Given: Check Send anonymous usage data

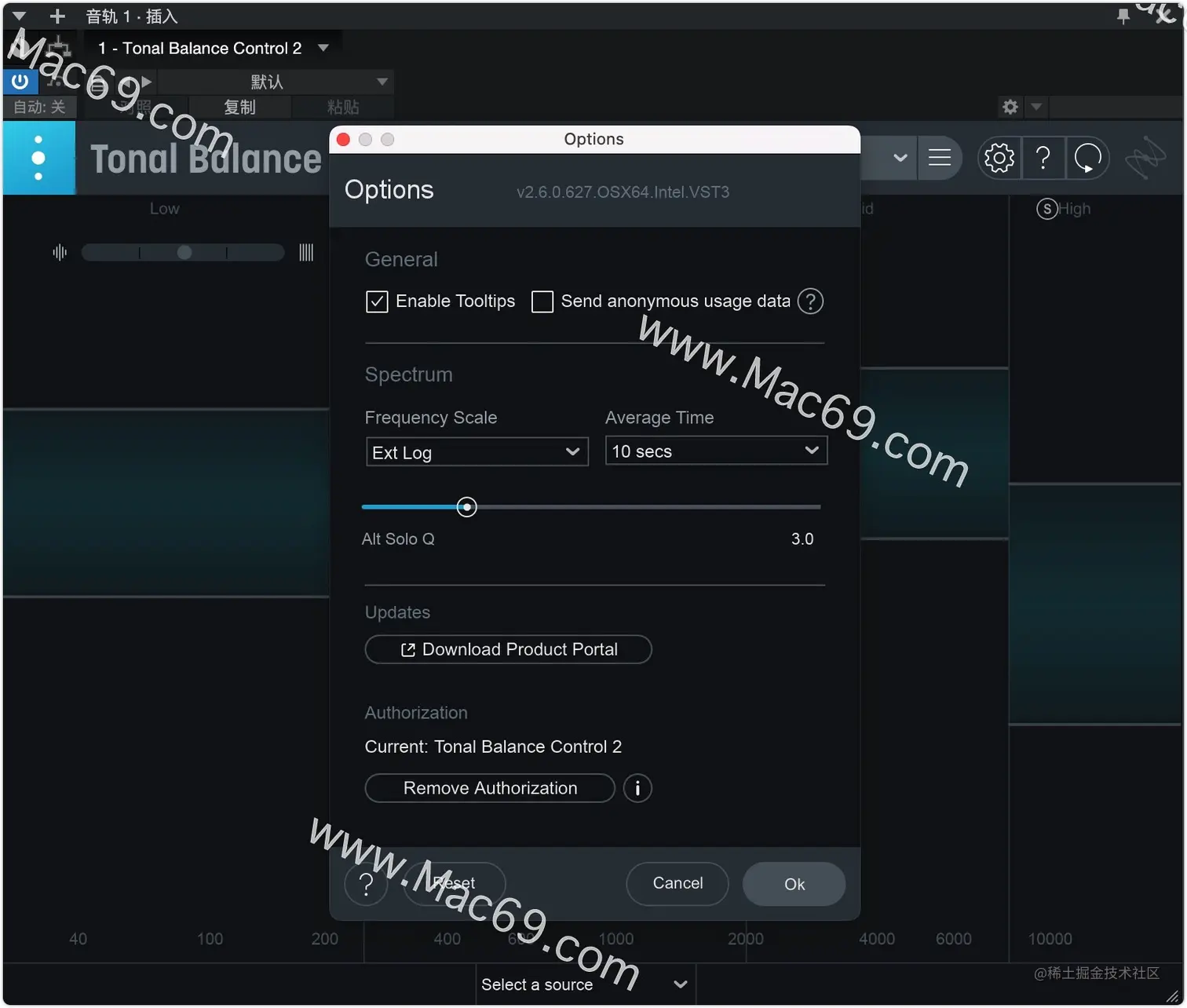Looking at the screenshot, I should coord(542,301).
